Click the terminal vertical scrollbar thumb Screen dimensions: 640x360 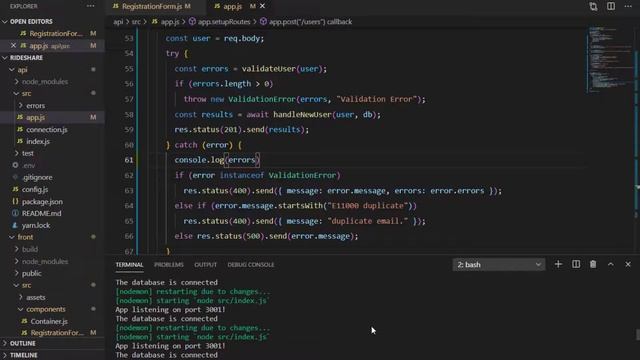(x=637, y=335)
